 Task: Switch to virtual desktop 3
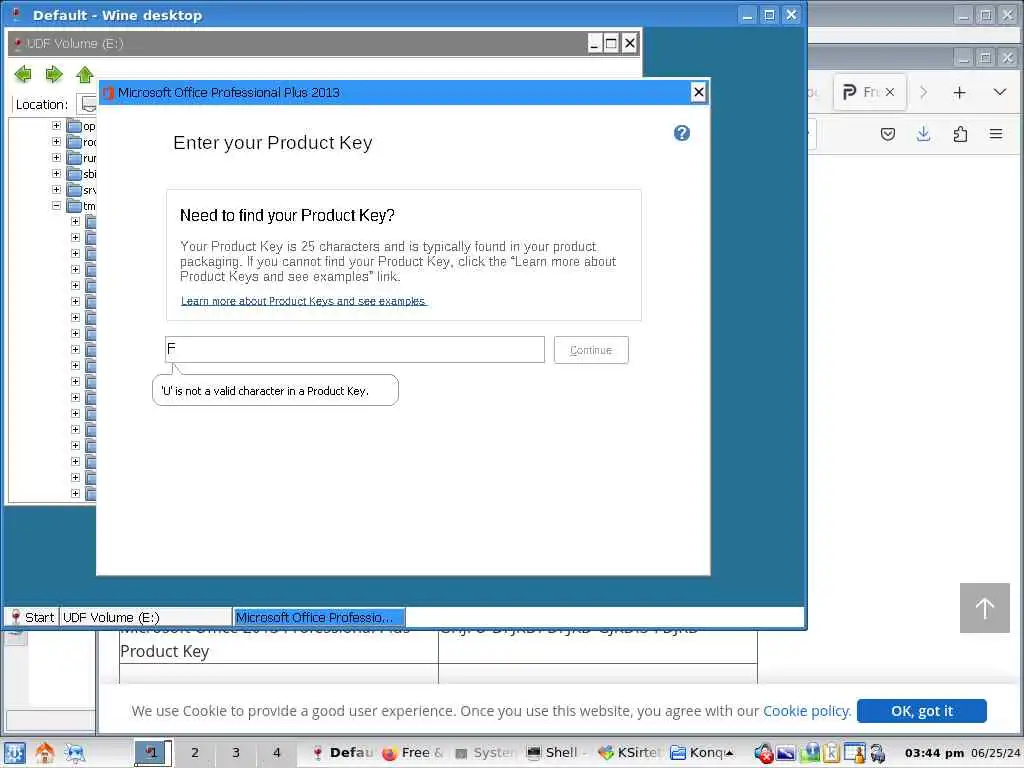236,753
